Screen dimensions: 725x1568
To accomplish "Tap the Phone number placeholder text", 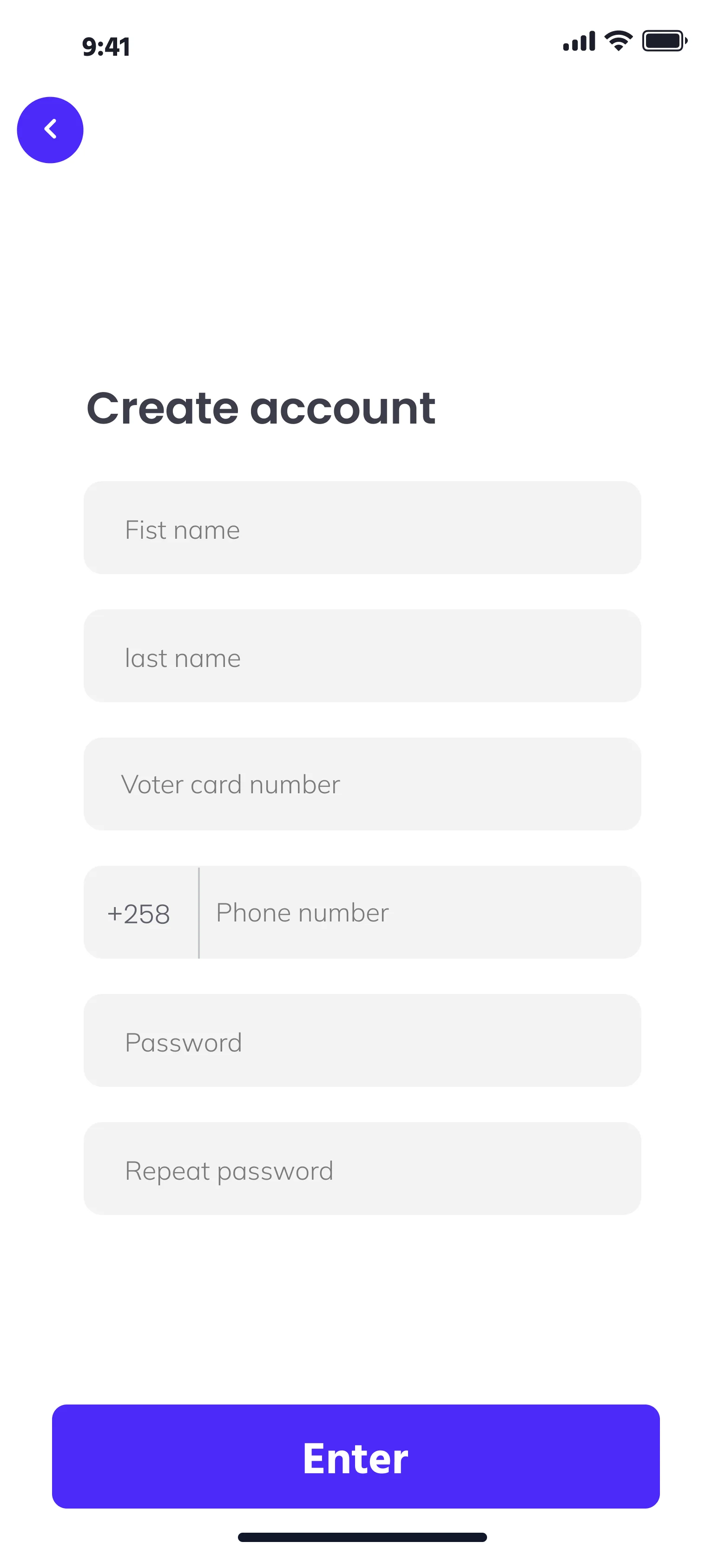I will tap(302, 913).
